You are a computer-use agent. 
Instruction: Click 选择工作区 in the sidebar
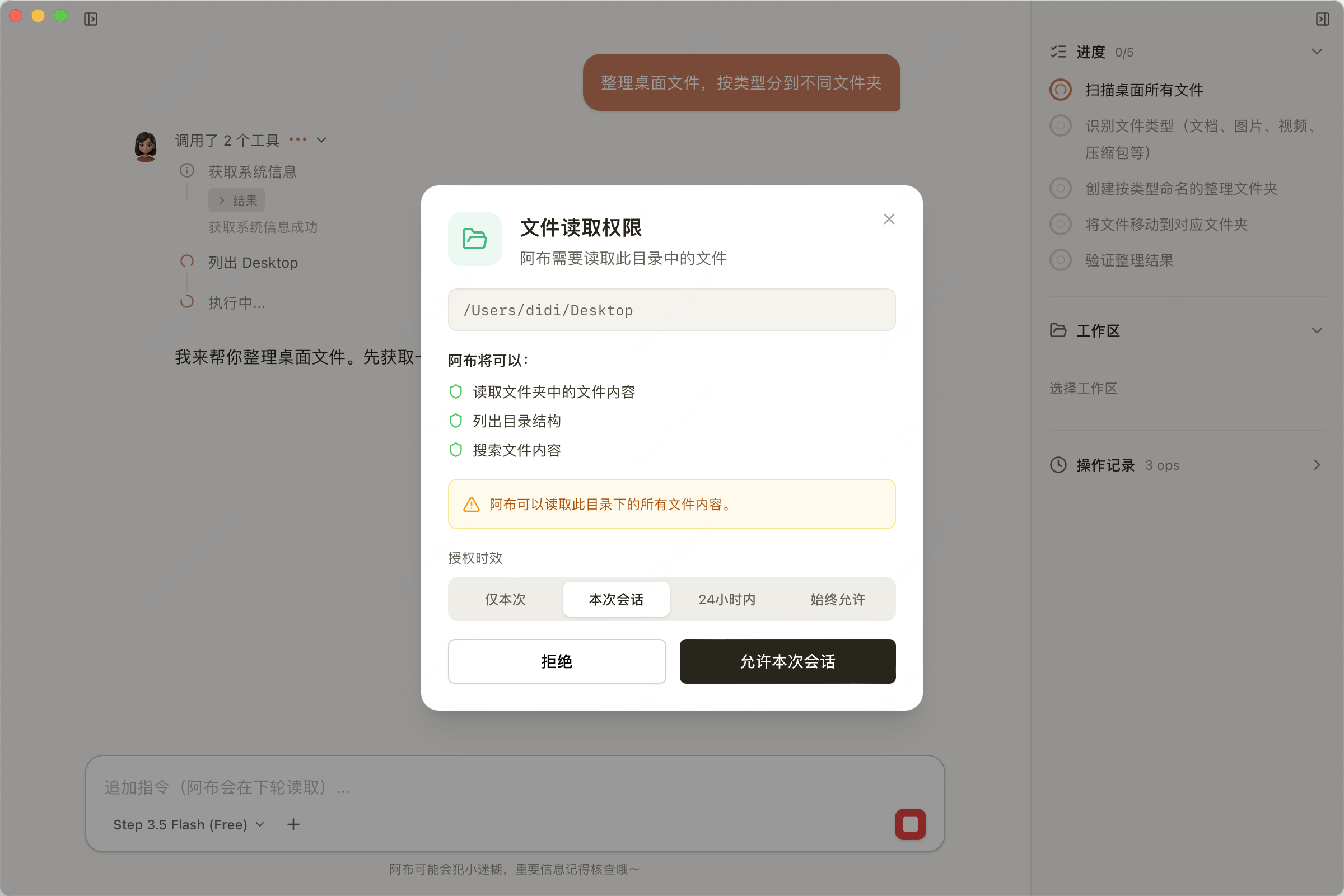1082,389
